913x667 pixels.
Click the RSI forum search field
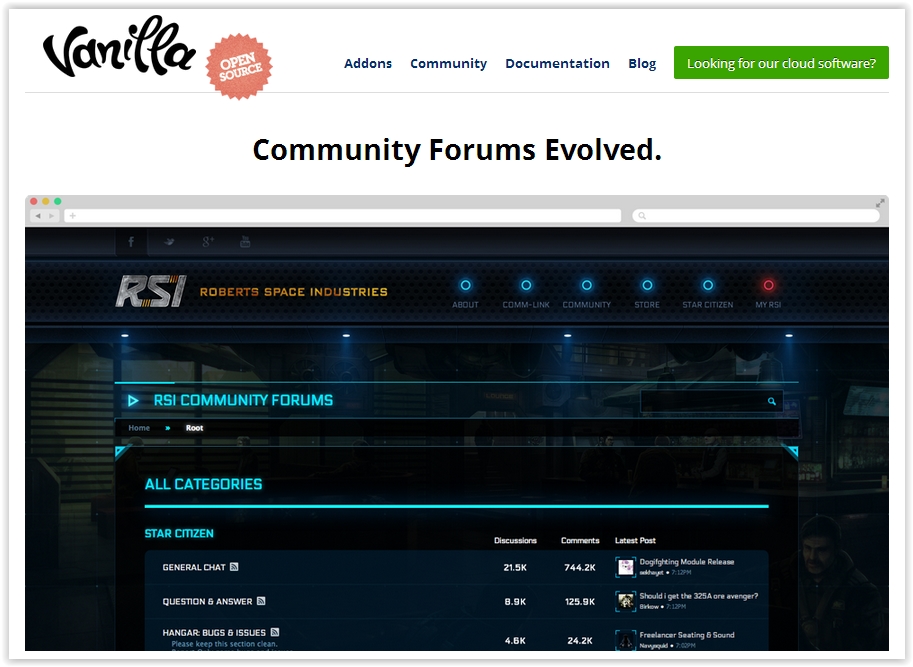click(711, 401)
